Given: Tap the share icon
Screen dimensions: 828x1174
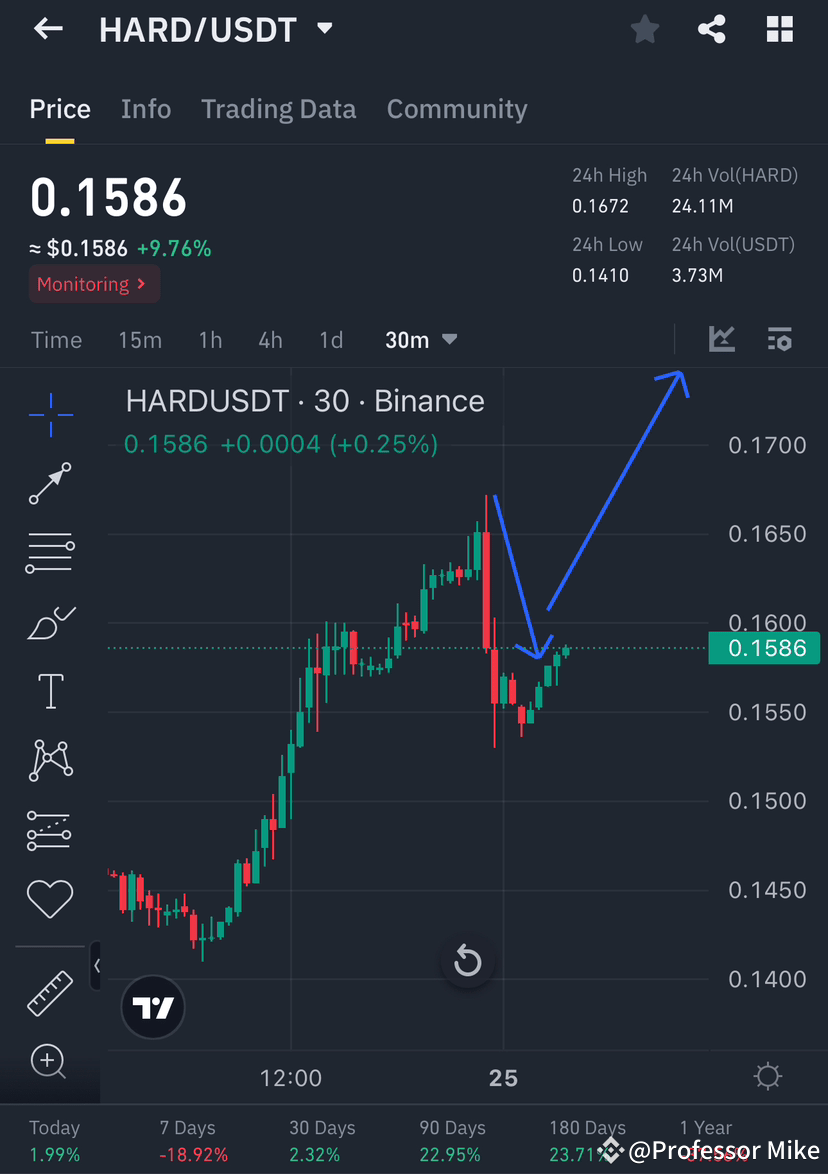Looking at the screenshot, I should pos(712,29).
